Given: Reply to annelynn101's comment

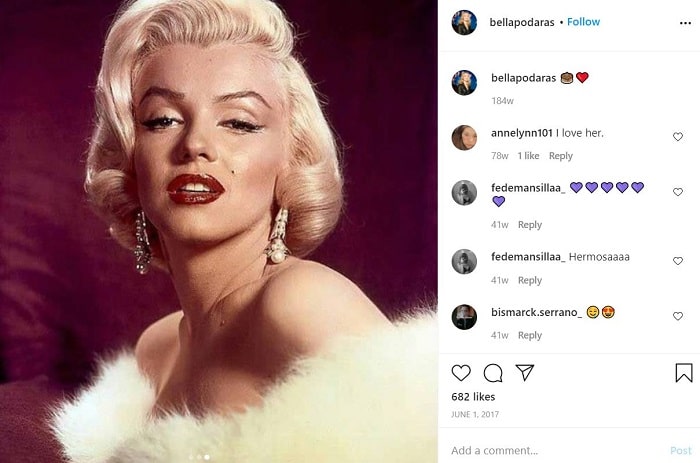Looking at the screenshot, I should tap(561, 156).
